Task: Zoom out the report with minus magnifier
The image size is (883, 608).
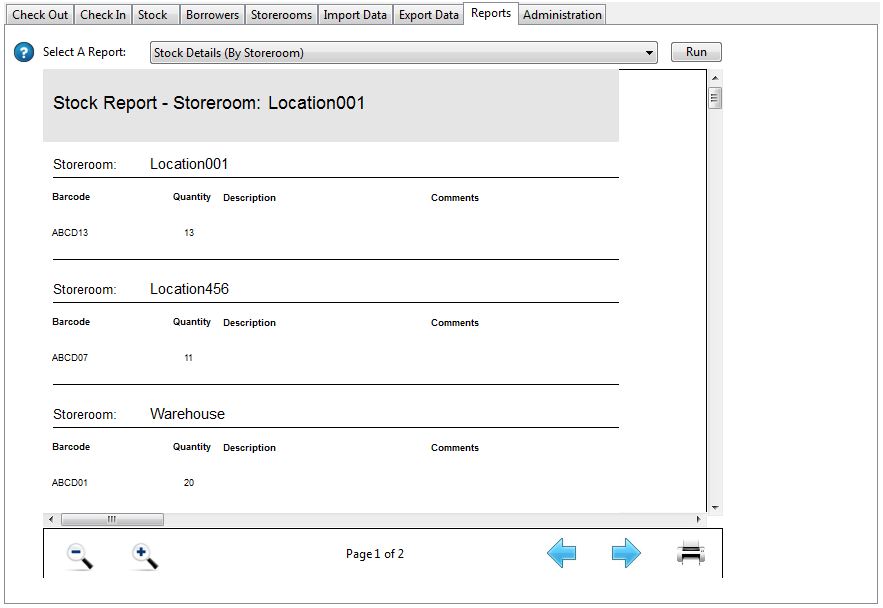Action: 80,555
